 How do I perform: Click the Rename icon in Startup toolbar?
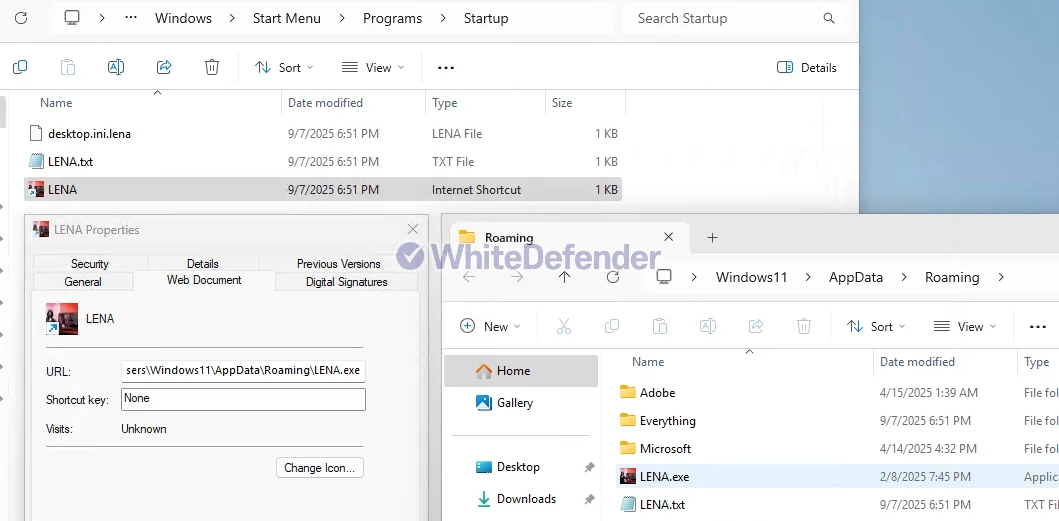click(116, 67)
